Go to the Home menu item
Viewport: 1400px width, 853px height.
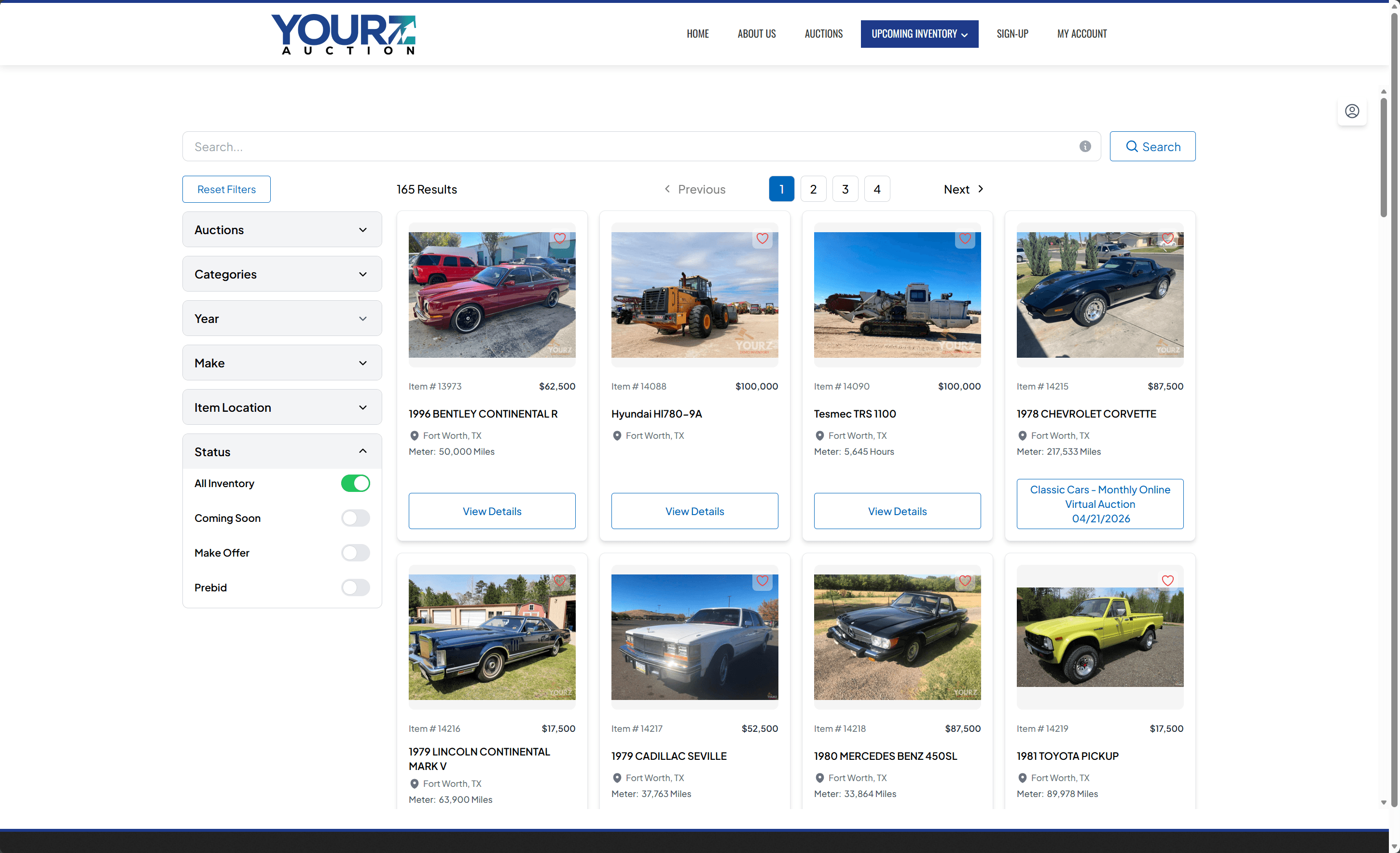click(697, 34)
